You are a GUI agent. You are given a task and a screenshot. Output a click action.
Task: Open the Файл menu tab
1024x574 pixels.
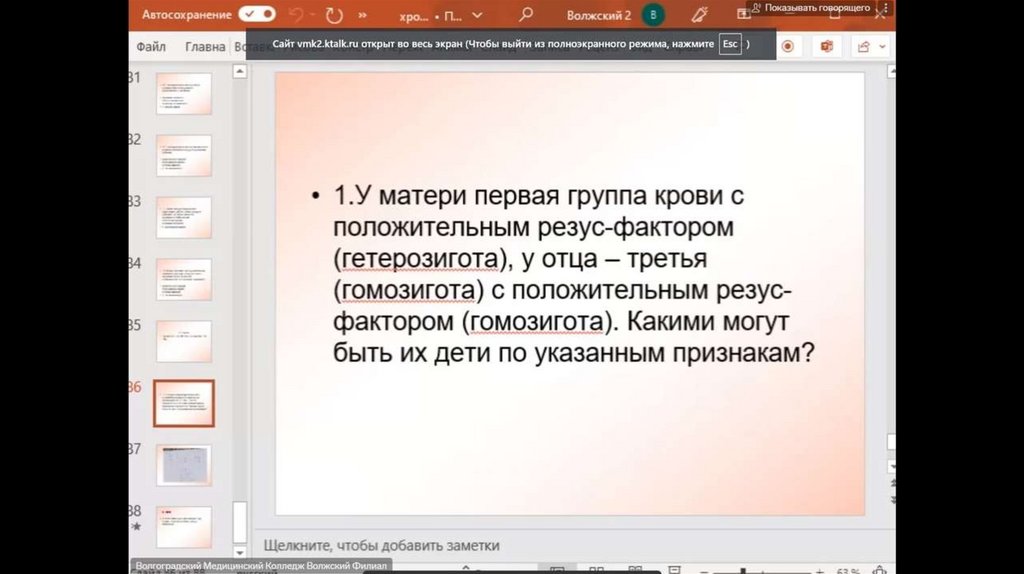151,46
